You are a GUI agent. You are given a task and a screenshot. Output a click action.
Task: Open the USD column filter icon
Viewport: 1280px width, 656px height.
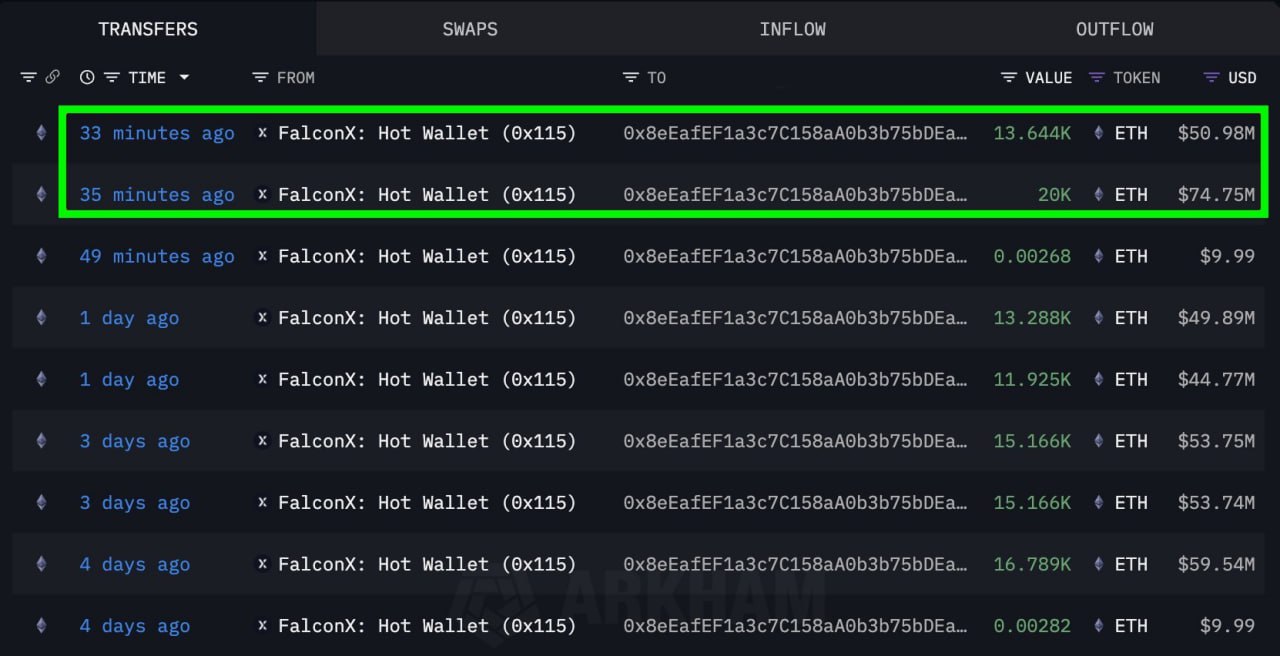click(1212, 77)
